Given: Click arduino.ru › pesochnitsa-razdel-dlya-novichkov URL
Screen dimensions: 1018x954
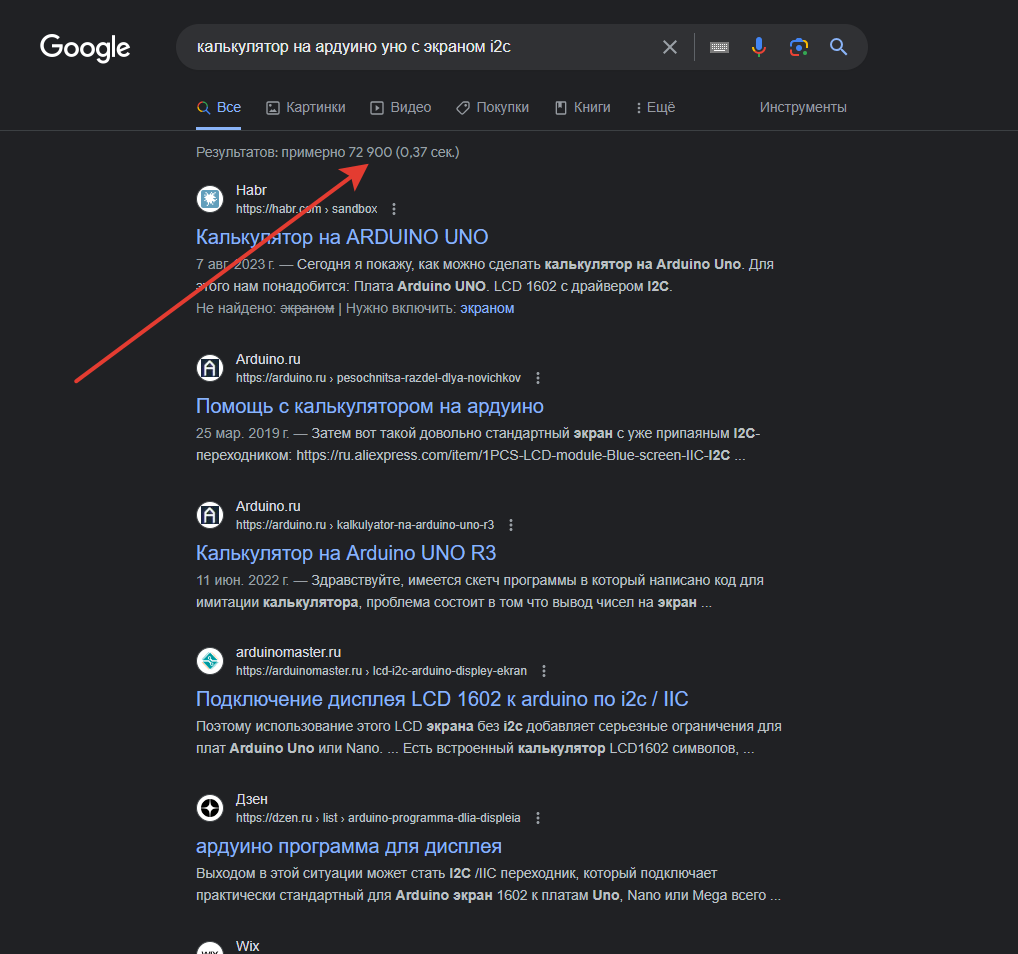Looking at the screenshot, I should [378, 378].
